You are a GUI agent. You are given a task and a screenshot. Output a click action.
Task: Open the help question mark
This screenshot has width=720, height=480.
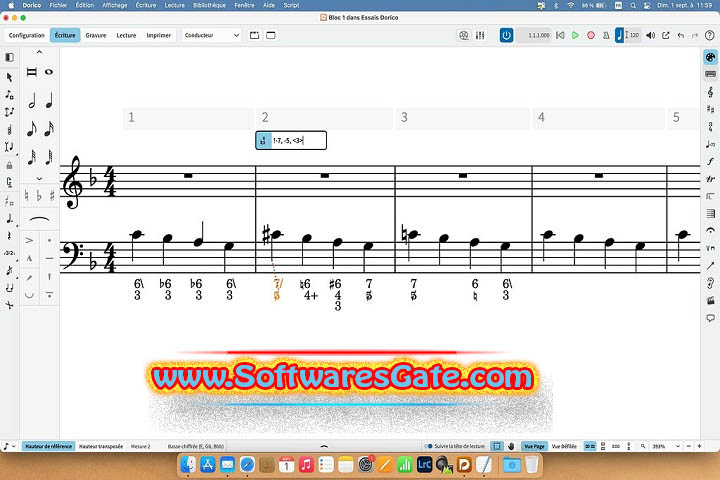point(709,35)
